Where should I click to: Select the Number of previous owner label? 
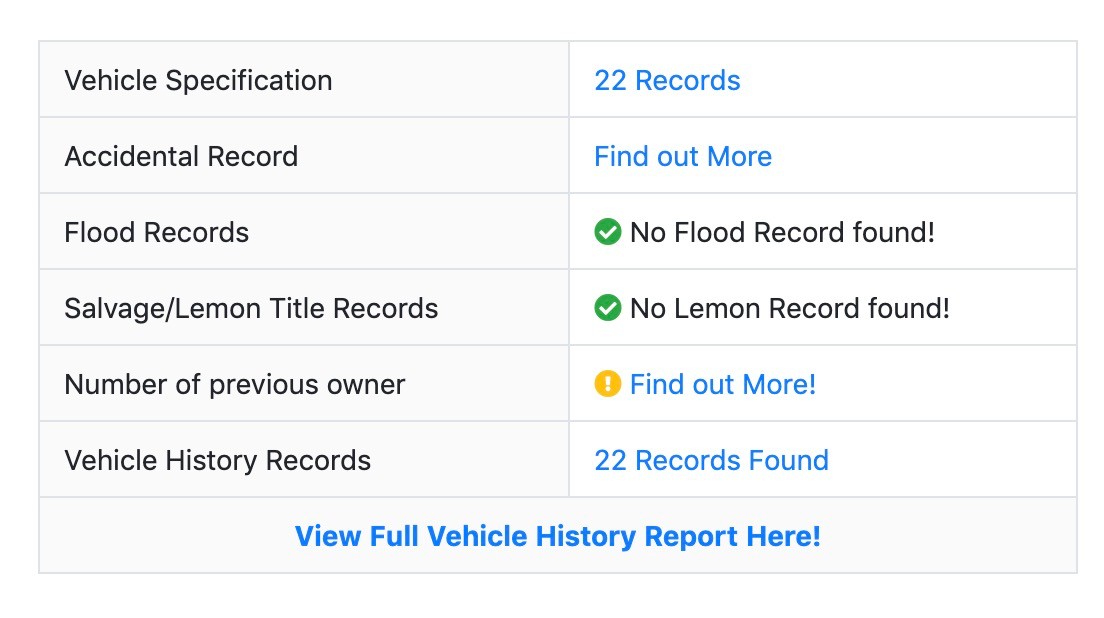click(x=234, y=383)
